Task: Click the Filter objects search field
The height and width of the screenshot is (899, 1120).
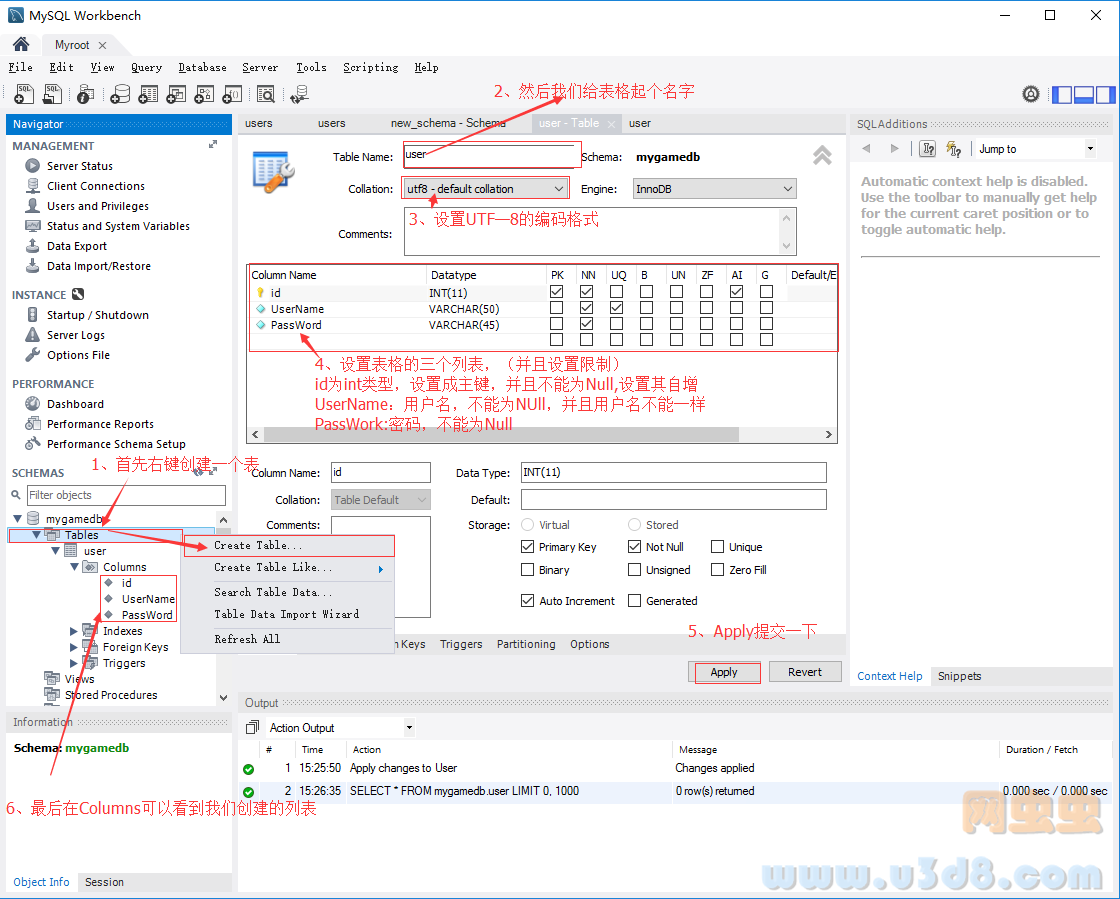Action: pos(126,495)
